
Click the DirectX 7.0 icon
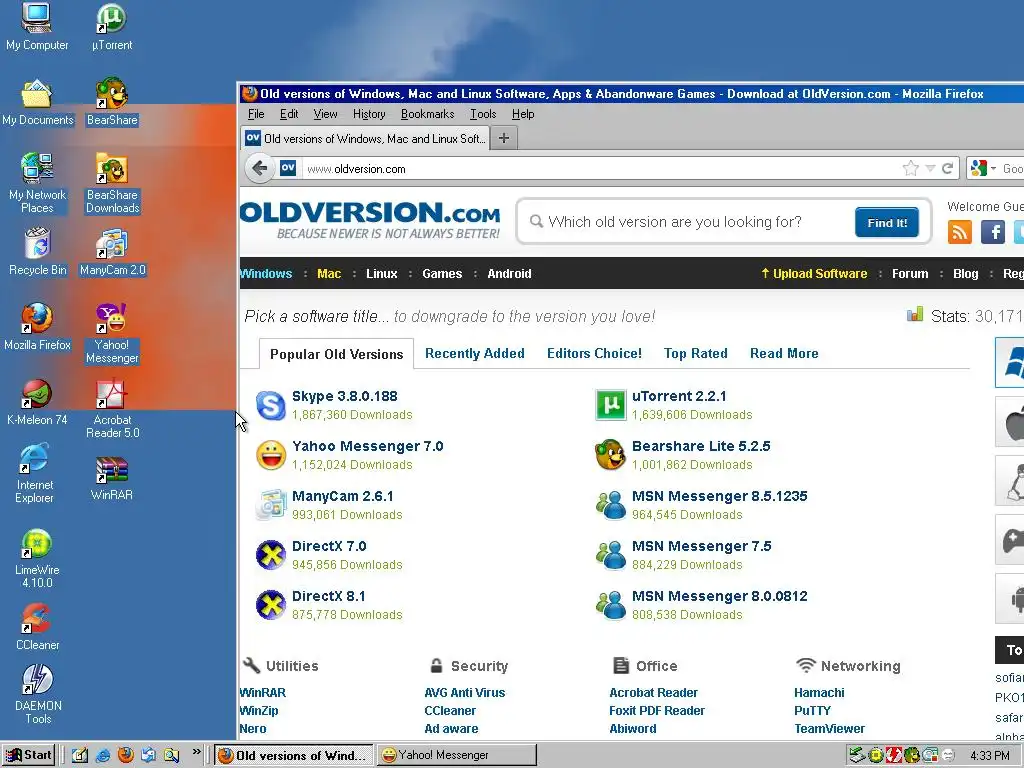[x=270, y=555]
